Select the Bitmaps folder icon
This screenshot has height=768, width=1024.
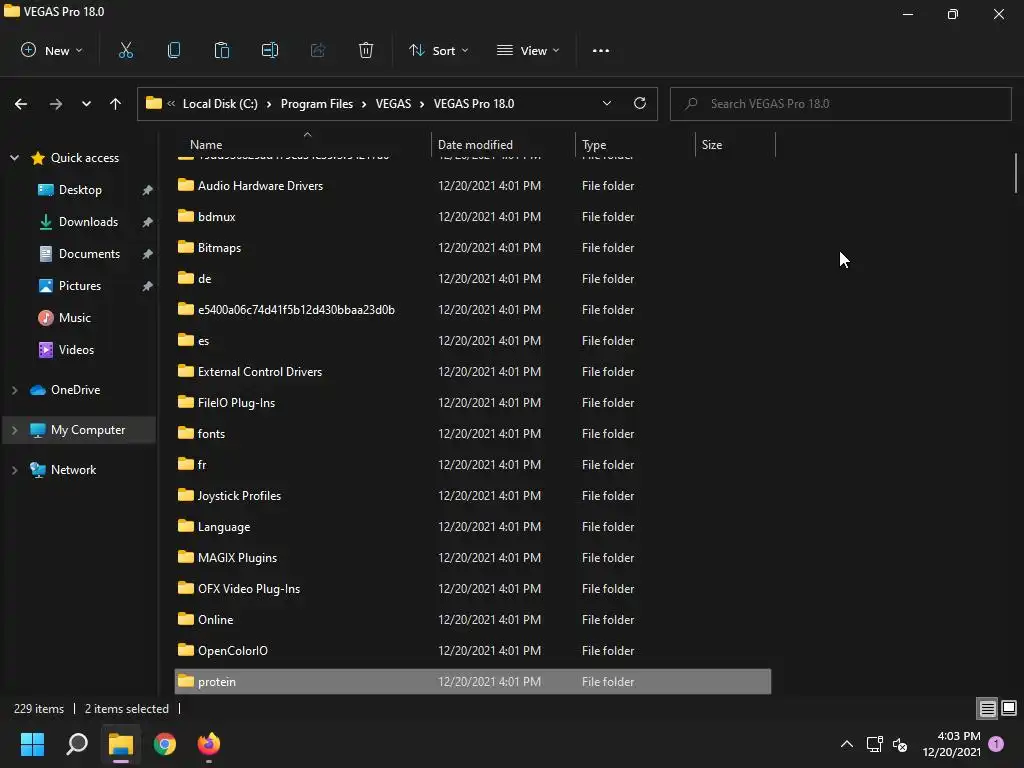pyautogui.click(x=185, y=247)
